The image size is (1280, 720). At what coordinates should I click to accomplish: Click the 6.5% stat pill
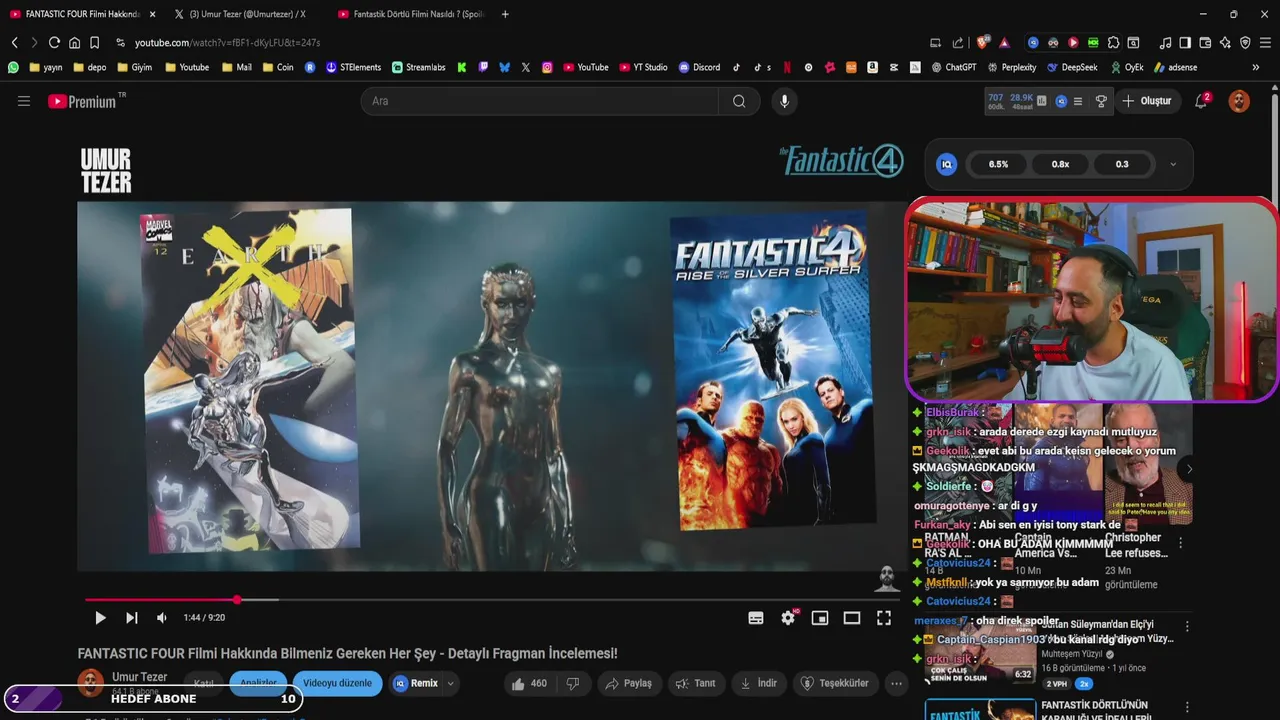click(x=998, y=164)
